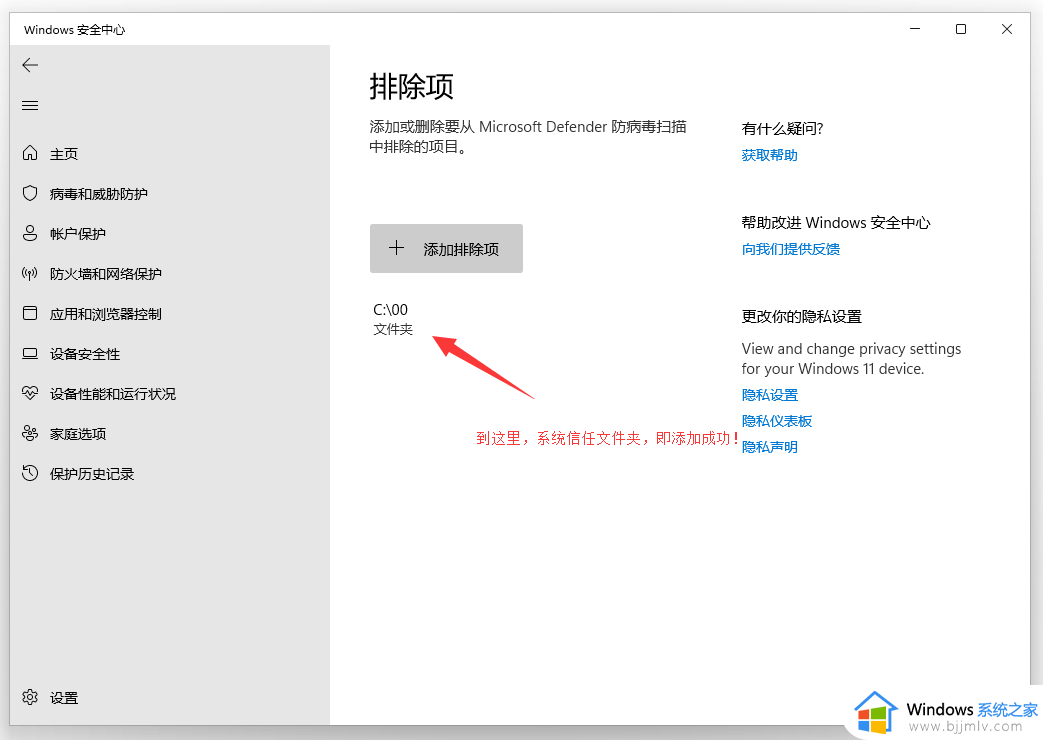Viewport: 1043px width, 740px height.
Task: Click the 添加排除项 button
Action: pyautogui.click(x=446, y=248)
